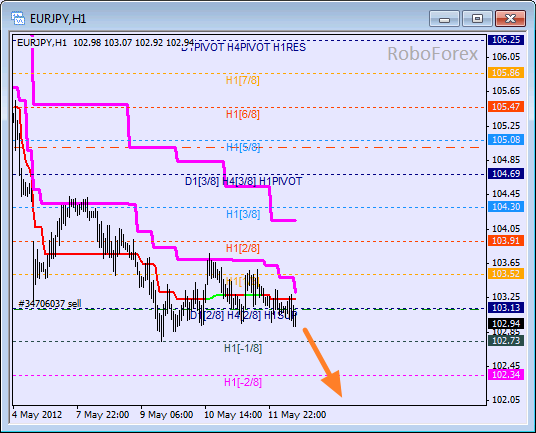
Task: Click the H1[-2/8] level label
Action: (x=243, y=382)
